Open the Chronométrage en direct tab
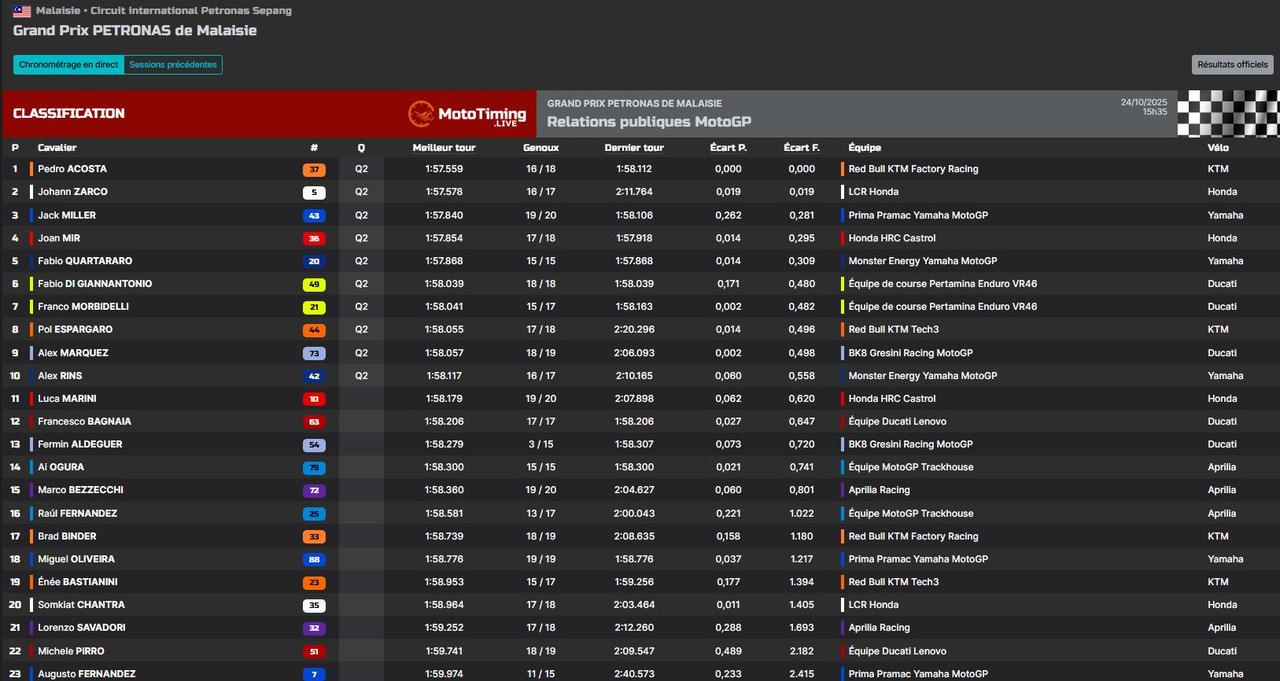The height and width of the screenshot is (681, 1280). pyautogui.click(x=69, y=65)
